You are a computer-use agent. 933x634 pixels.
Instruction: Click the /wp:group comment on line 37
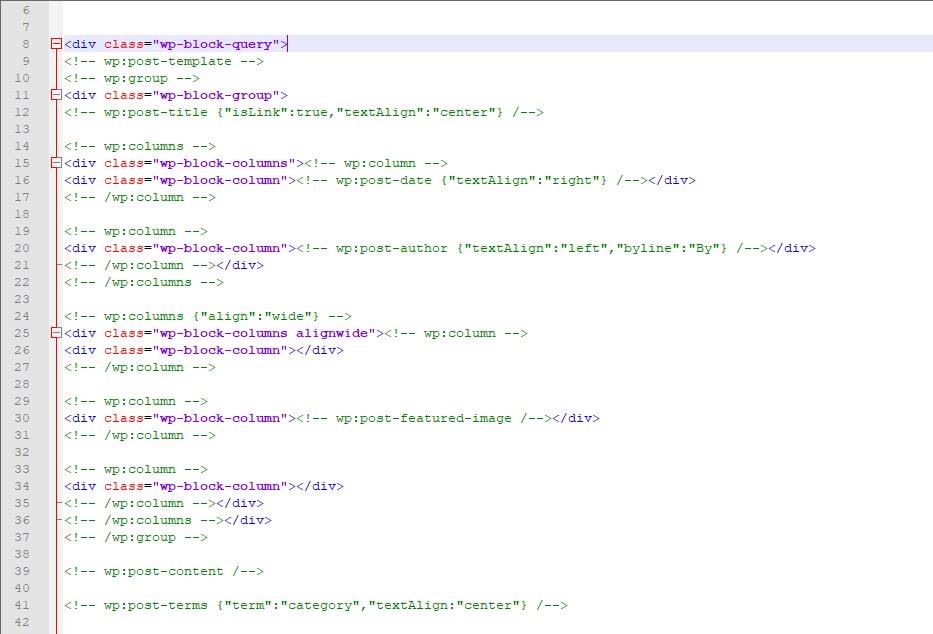point(136,537)
